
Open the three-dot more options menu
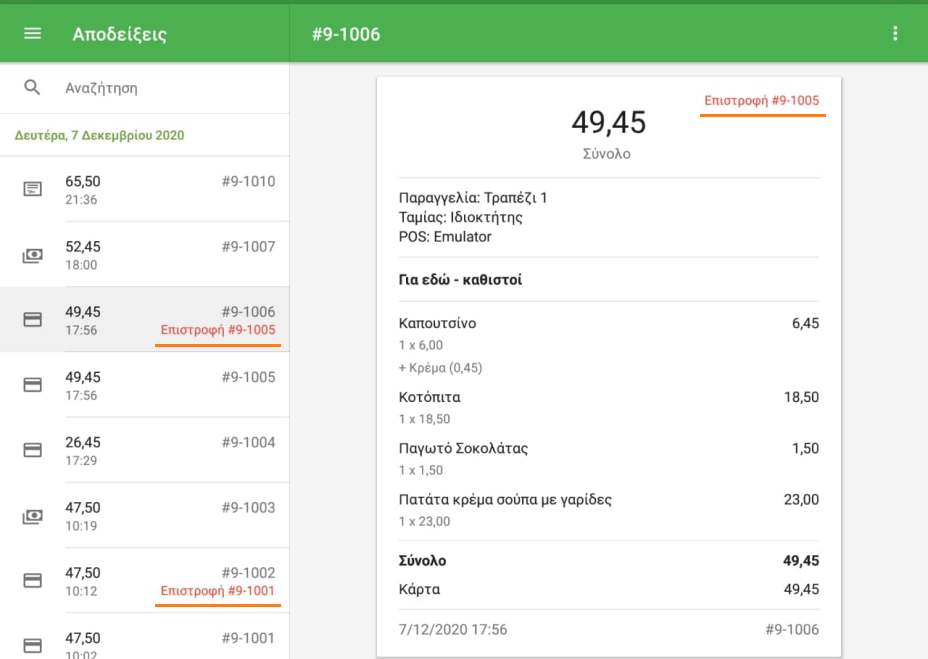tap(895, 34)
